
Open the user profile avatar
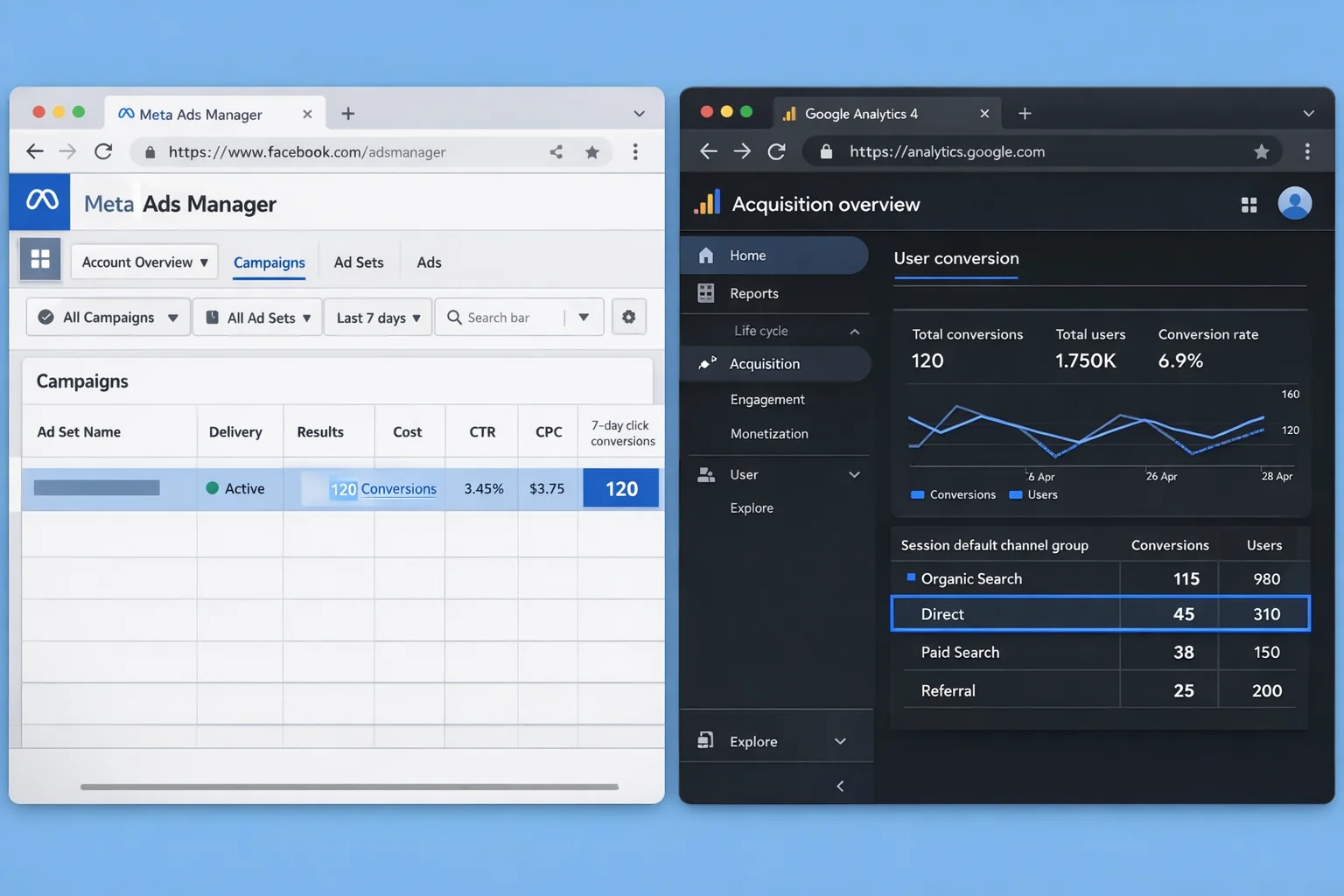pos(1294,204)
